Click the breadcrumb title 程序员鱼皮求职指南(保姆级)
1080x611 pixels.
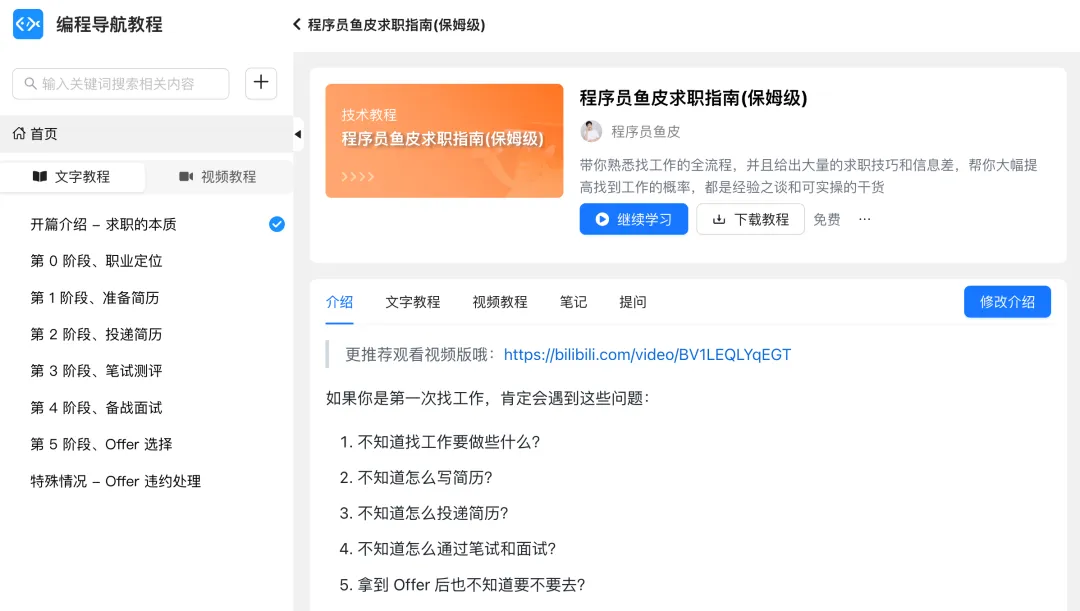(x=396, y=25)
